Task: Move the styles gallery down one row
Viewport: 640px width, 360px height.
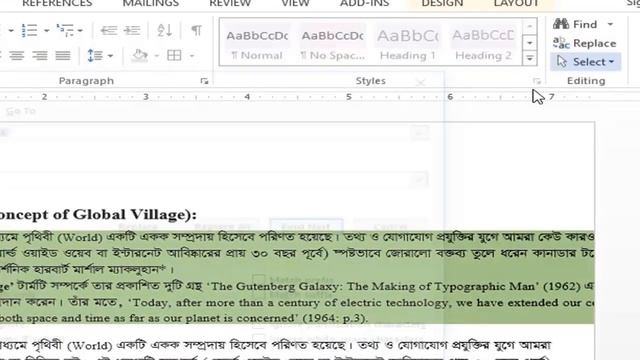Action: 529,43
